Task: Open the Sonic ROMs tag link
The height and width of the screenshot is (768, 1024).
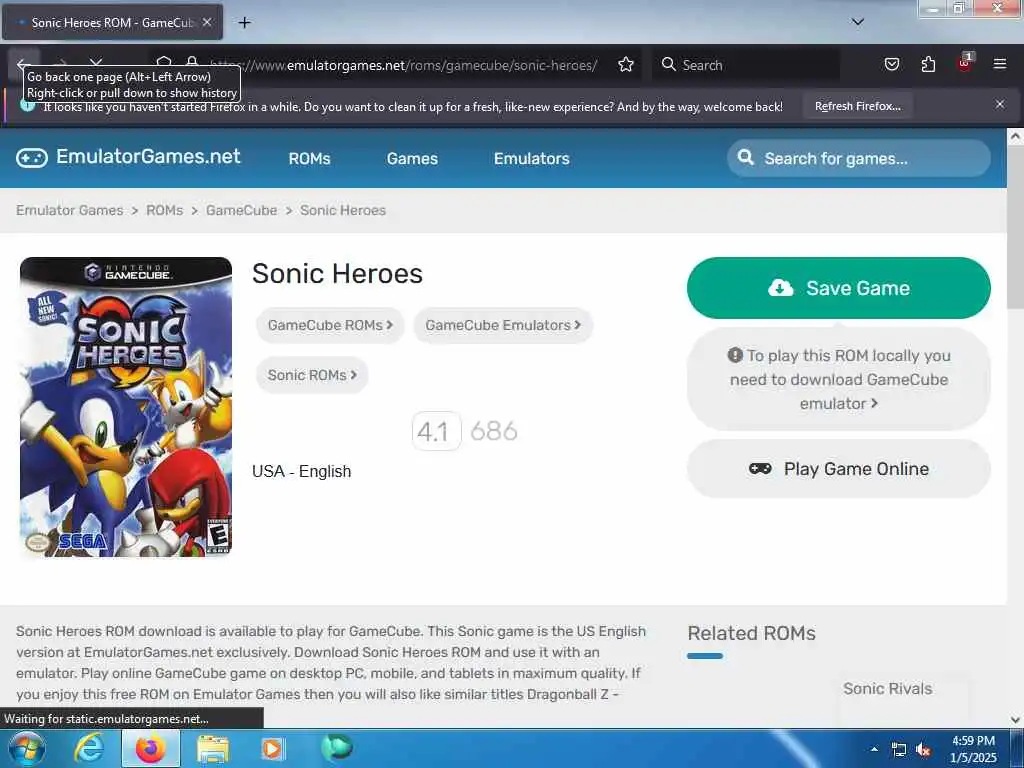Action: [312, 375]
